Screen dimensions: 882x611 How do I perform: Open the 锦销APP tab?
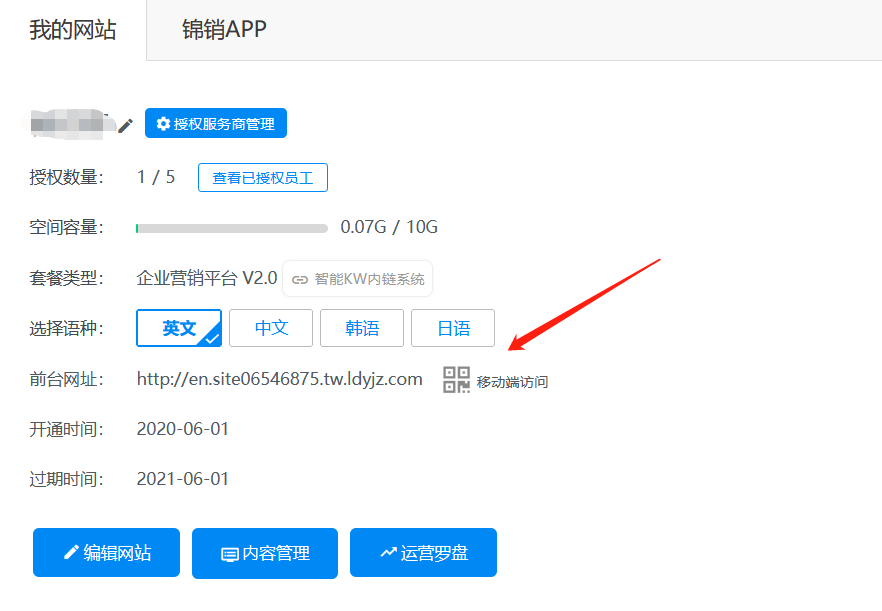click(x=224, y=30)
